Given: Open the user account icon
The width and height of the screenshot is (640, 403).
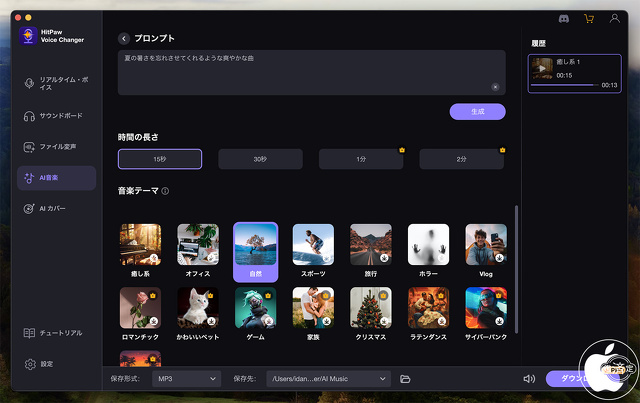Looking at the screenshot, I should 614,18.
